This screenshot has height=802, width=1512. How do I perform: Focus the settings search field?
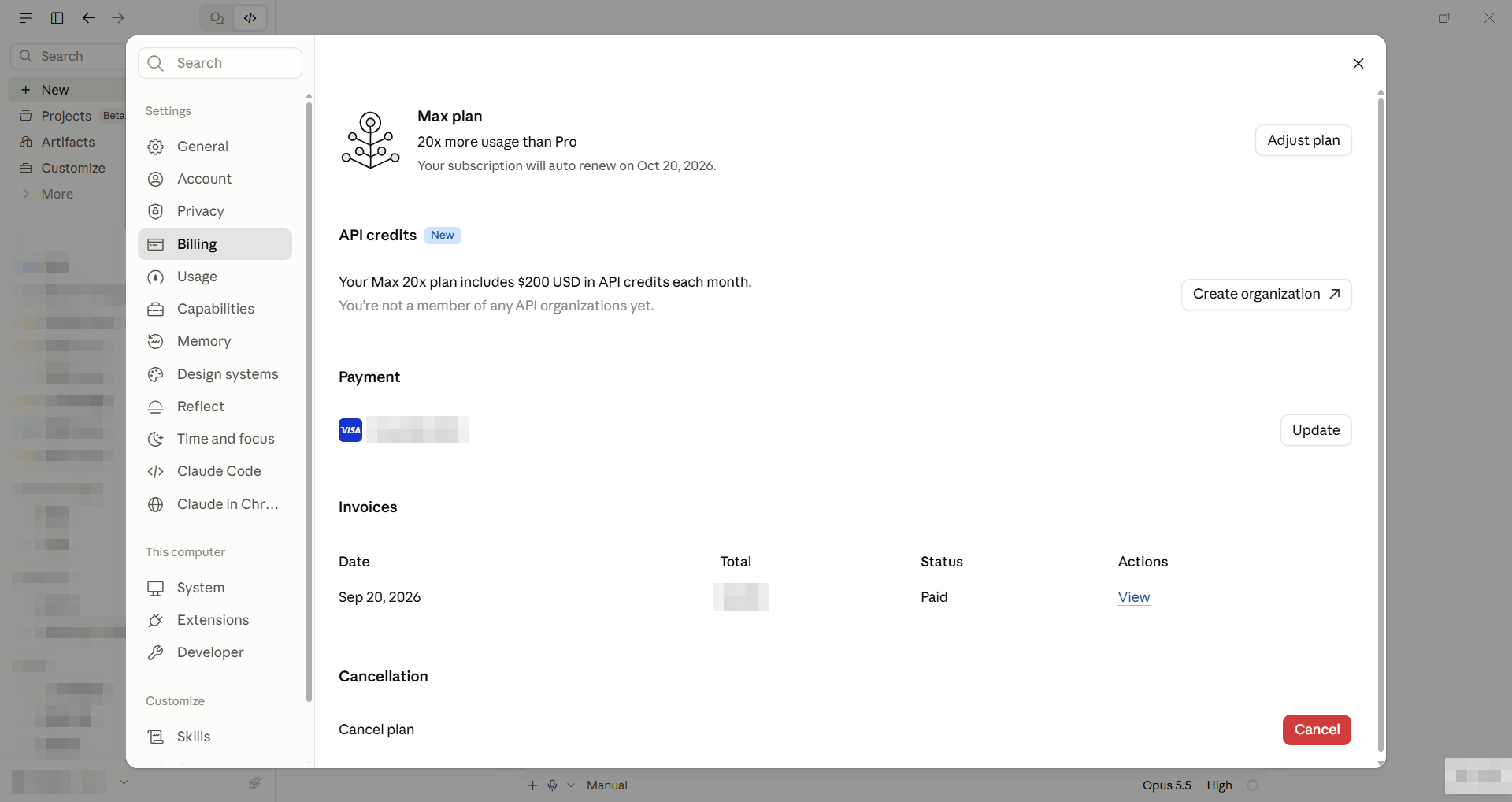(x=220, y=63)
